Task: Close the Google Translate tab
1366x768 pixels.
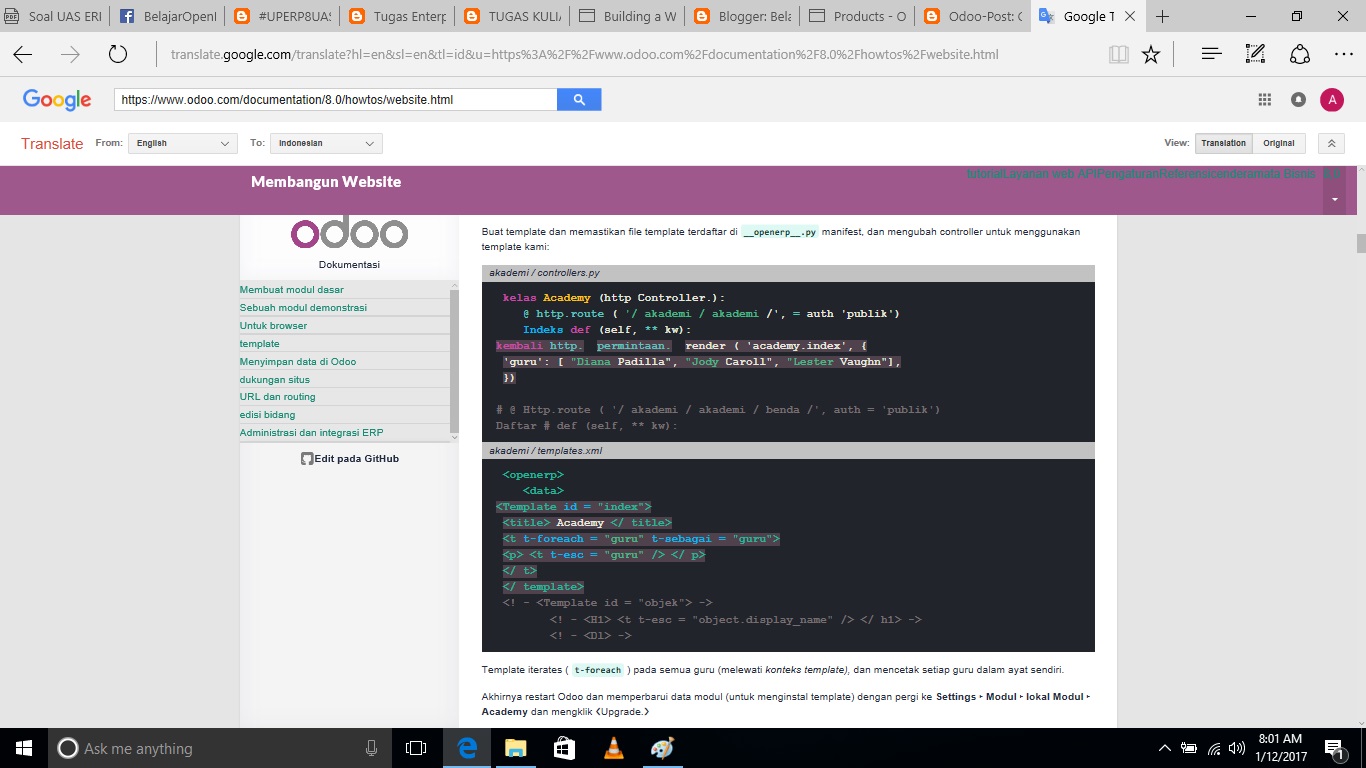Action: coord(1129,16)
